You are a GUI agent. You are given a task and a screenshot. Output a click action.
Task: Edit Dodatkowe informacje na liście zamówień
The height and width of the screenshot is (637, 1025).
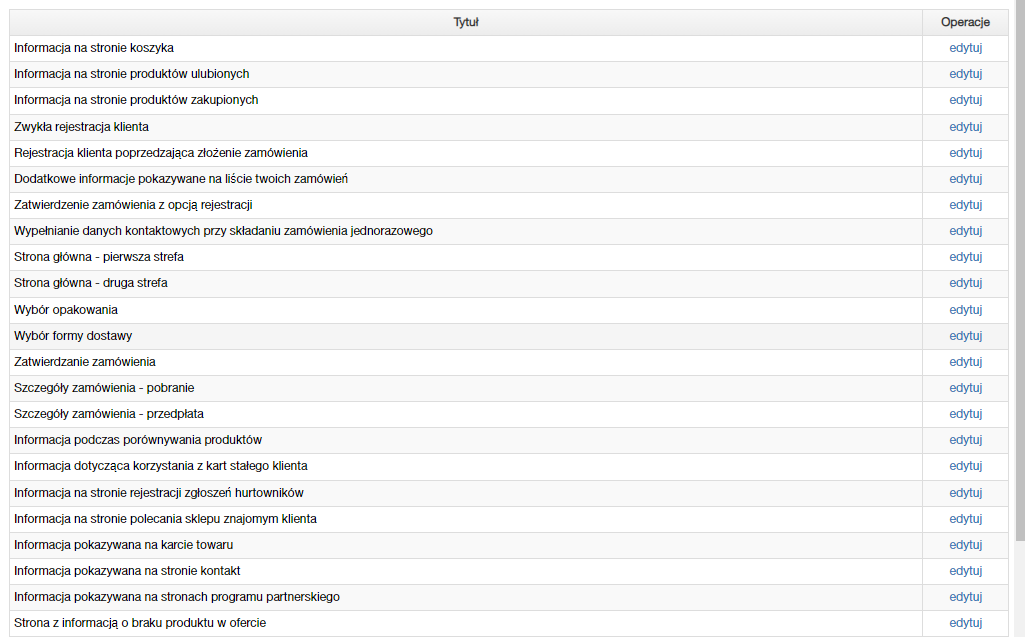pyautogui.click(x=966, y=179)
